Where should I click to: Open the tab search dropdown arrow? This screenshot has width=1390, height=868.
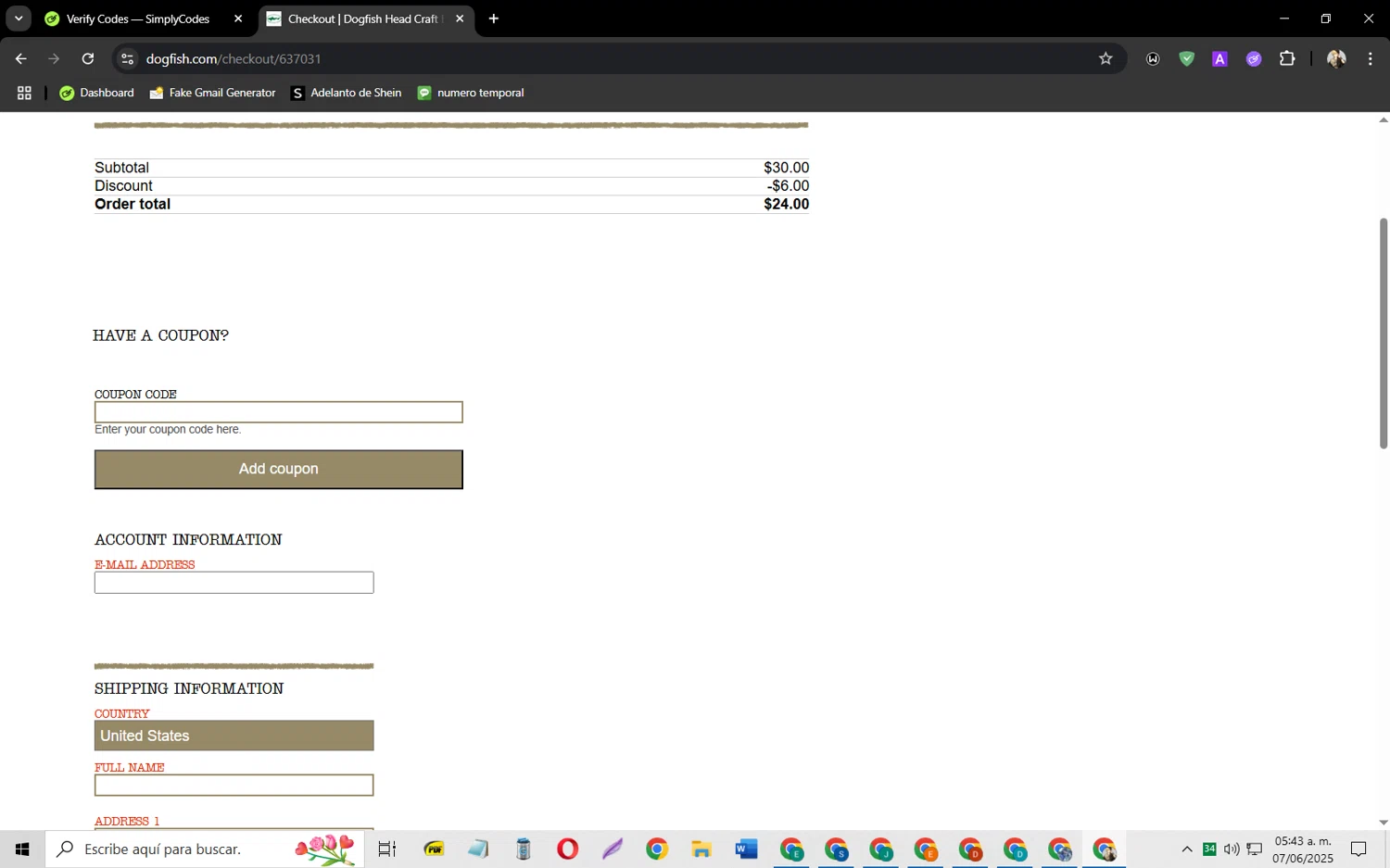[x=18, y=19]
